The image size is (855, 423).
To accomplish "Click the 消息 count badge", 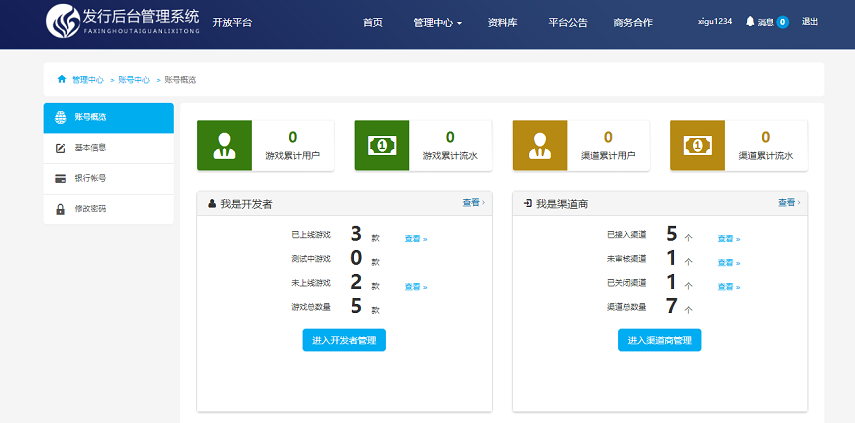I will pos(782,21).
